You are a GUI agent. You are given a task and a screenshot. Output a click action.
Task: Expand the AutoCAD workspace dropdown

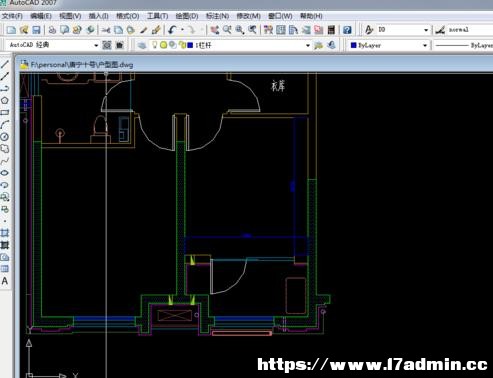[x=96, y=45]
